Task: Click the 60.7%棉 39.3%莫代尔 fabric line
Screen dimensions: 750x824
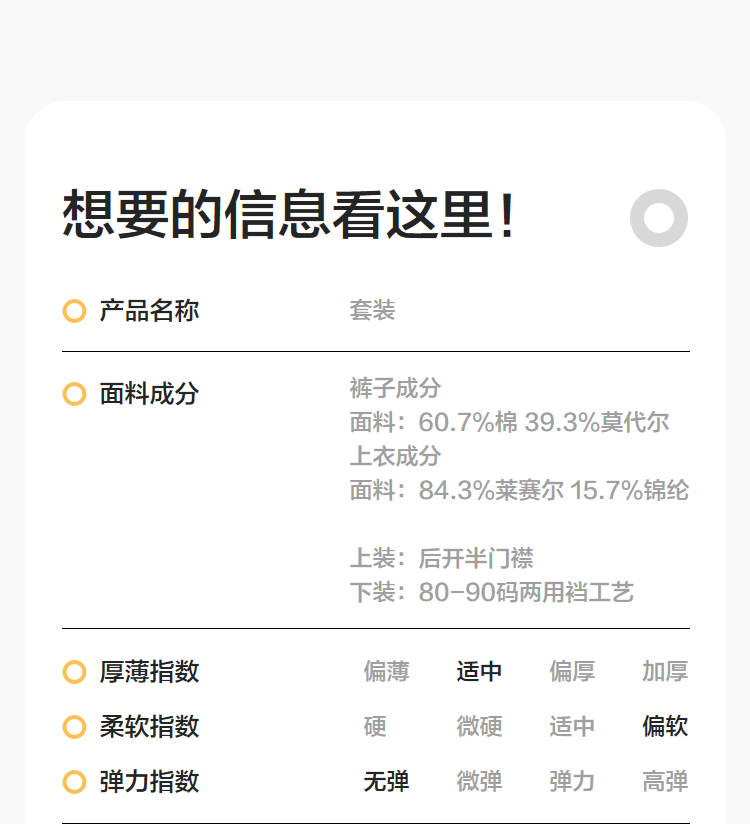Action: point(509,422)
